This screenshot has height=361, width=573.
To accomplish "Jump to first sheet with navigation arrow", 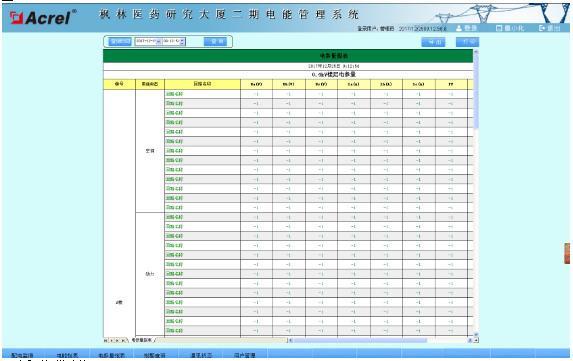I will (x=106, y=340).
